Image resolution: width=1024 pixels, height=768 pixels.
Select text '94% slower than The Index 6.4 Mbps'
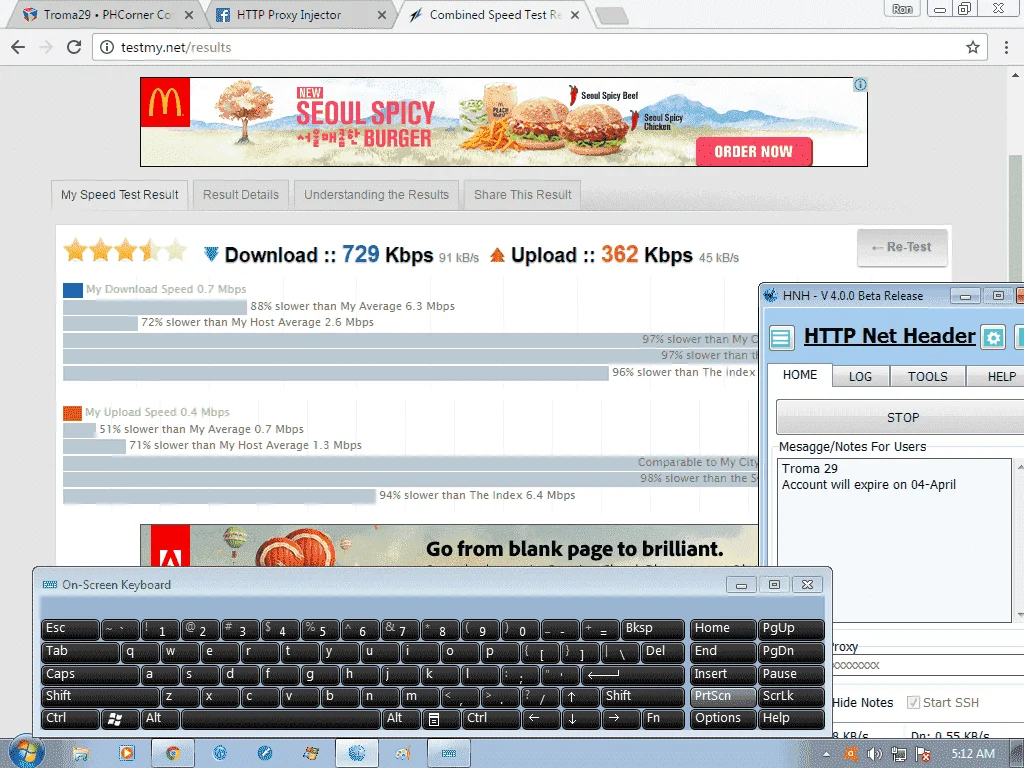pyautogui.click(x=477, y=495)
